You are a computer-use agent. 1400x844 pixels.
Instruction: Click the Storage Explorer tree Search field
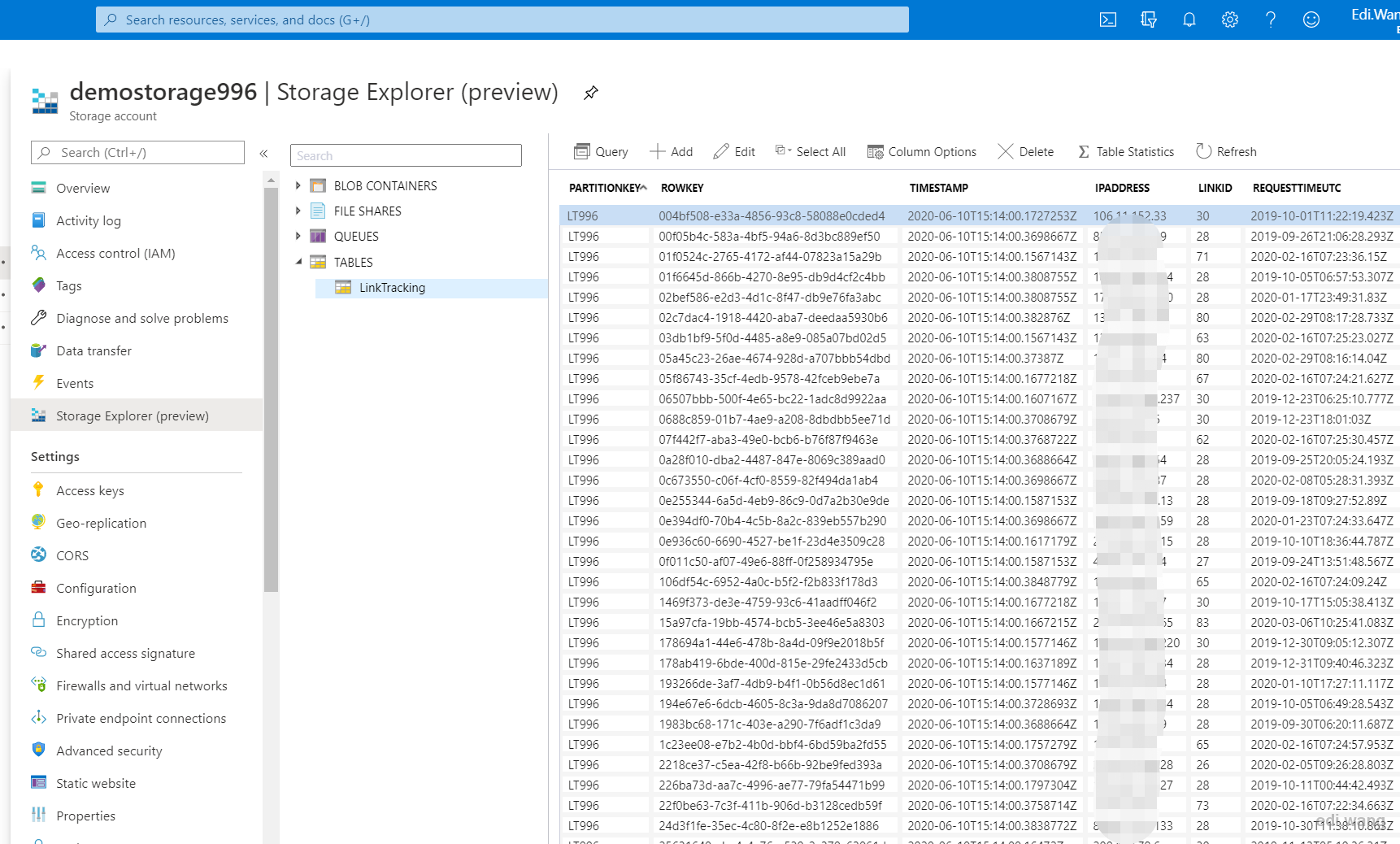click(406, 155)
